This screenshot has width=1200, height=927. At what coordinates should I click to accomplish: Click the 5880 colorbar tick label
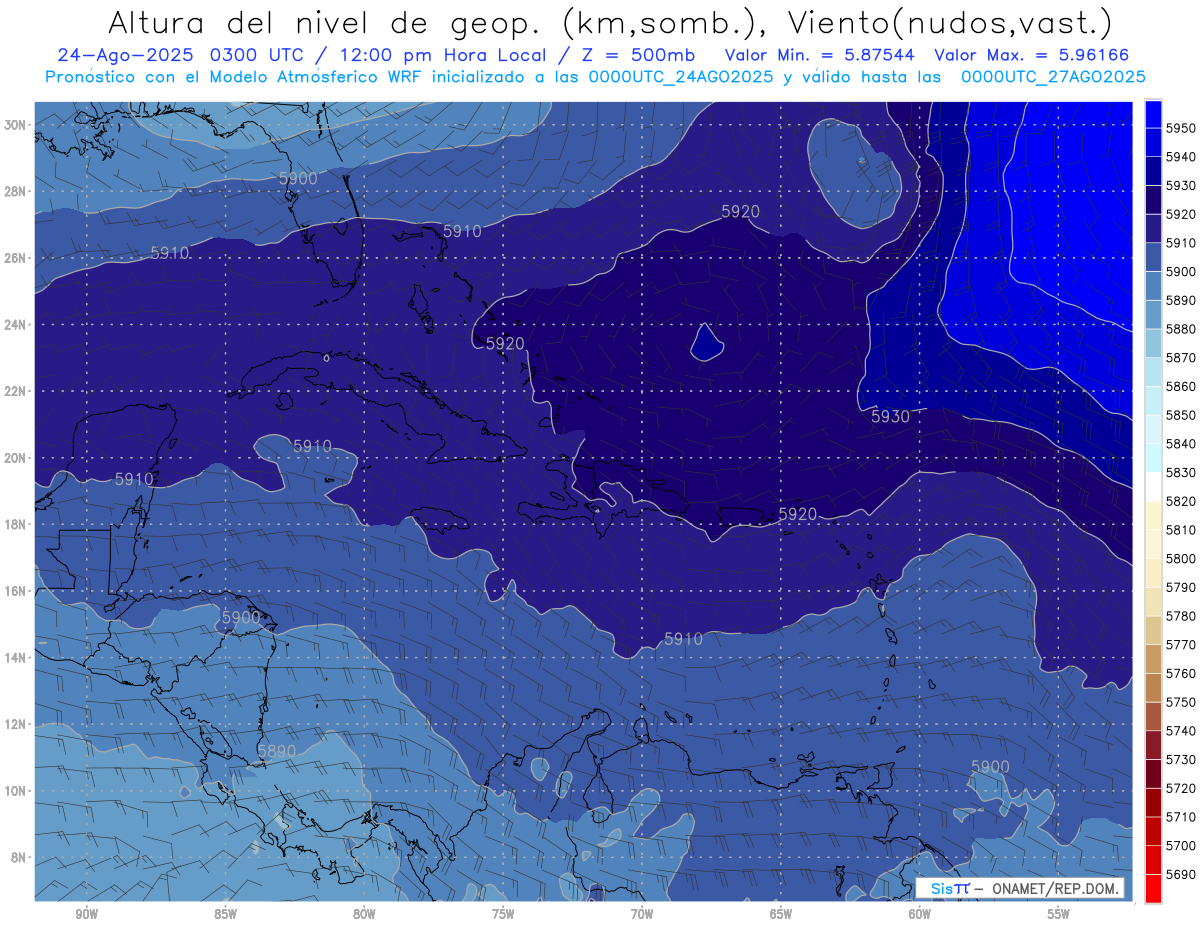point(1180,329)
